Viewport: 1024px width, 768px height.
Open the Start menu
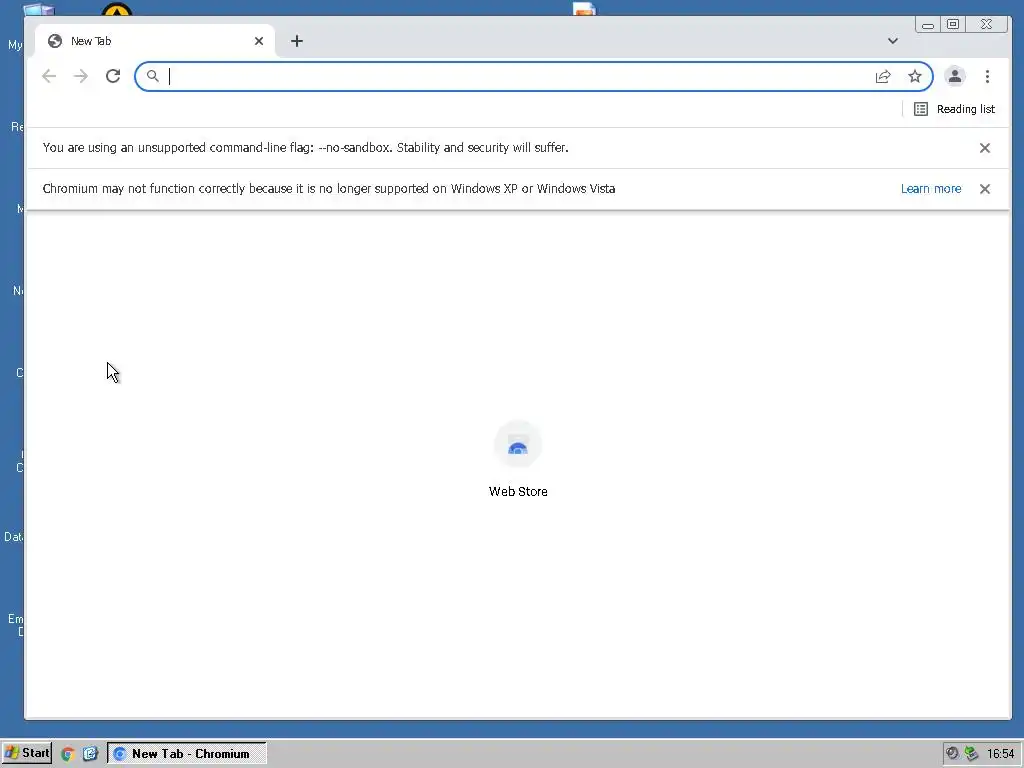[27, 753]
